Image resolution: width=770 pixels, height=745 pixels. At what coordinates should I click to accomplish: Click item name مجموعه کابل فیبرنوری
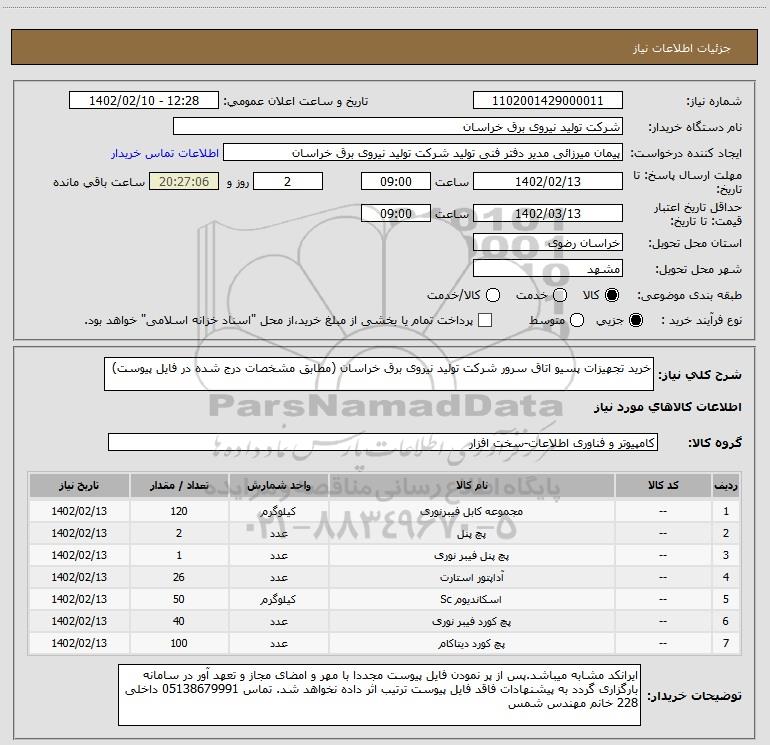[x=471, y=511]
